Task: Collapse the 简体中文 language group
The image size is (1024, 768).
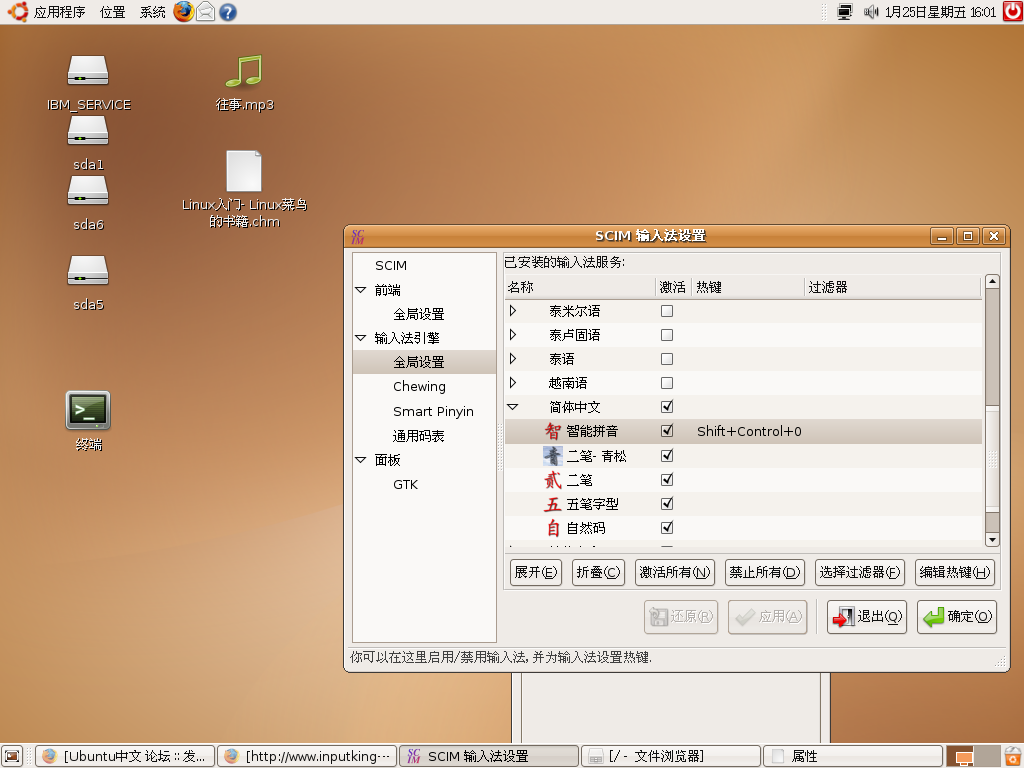Action: pyautogui.click(x=513, y=407)
